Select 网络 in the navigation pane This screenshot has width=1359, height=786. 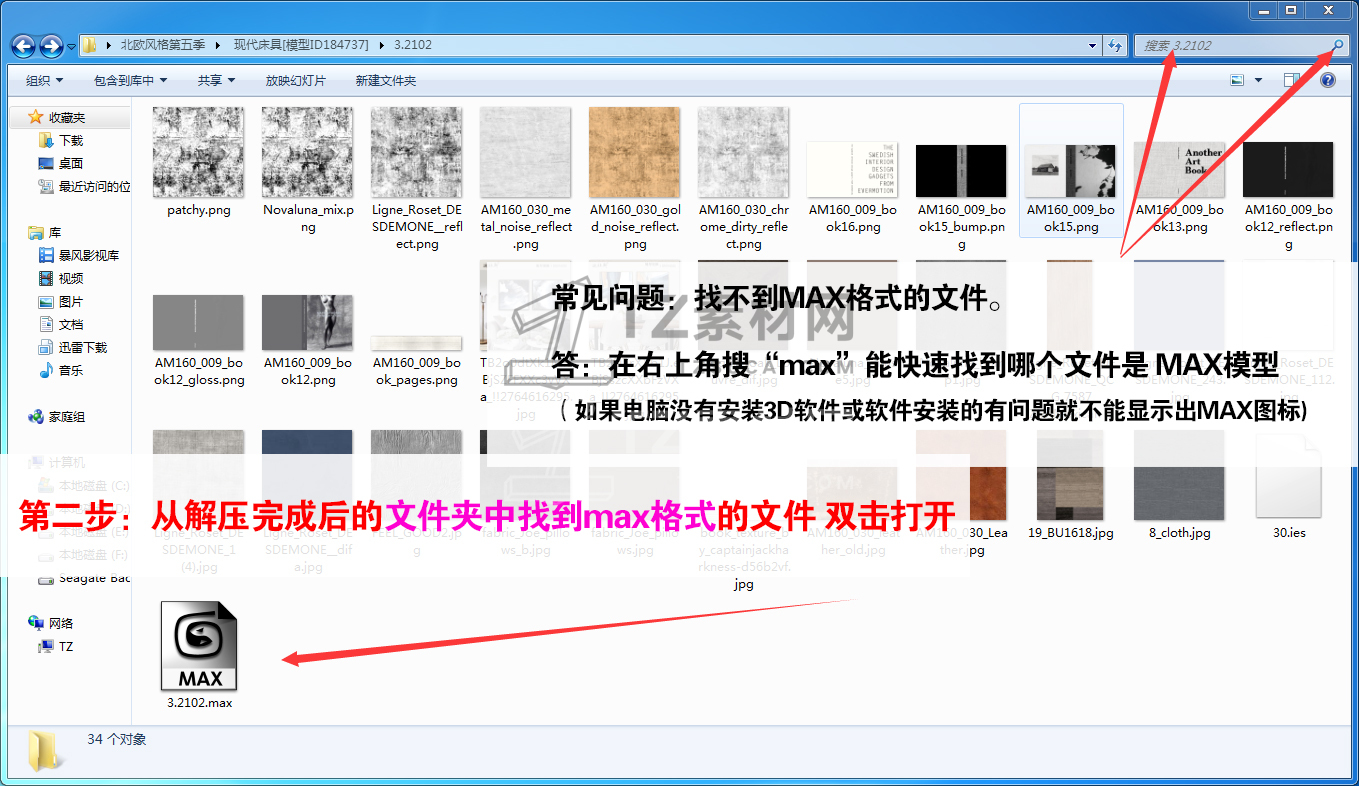click(x=60, y=623)
